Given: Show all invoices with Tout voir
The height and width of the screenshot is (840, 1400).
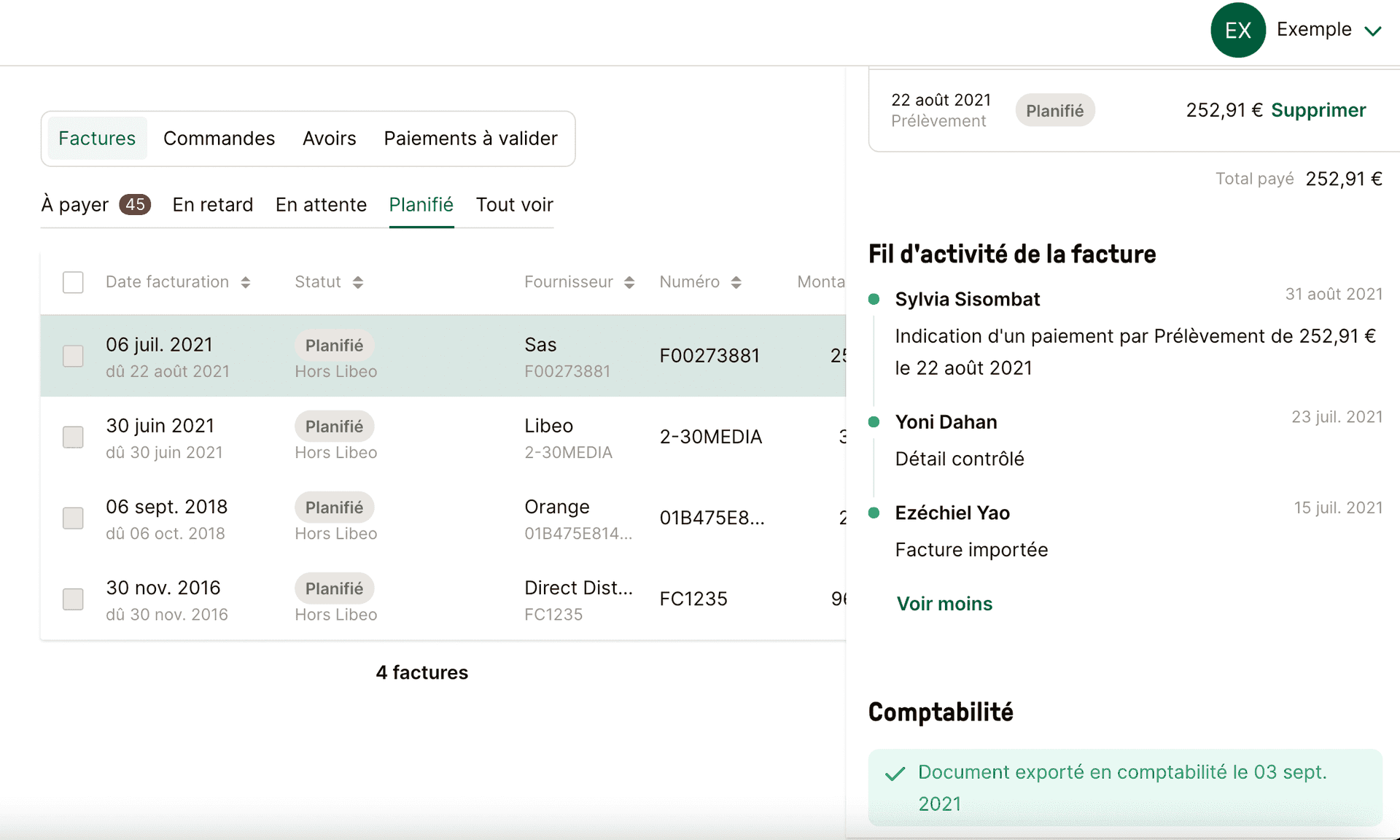Looking at the screenshot, I should point(514,205).
